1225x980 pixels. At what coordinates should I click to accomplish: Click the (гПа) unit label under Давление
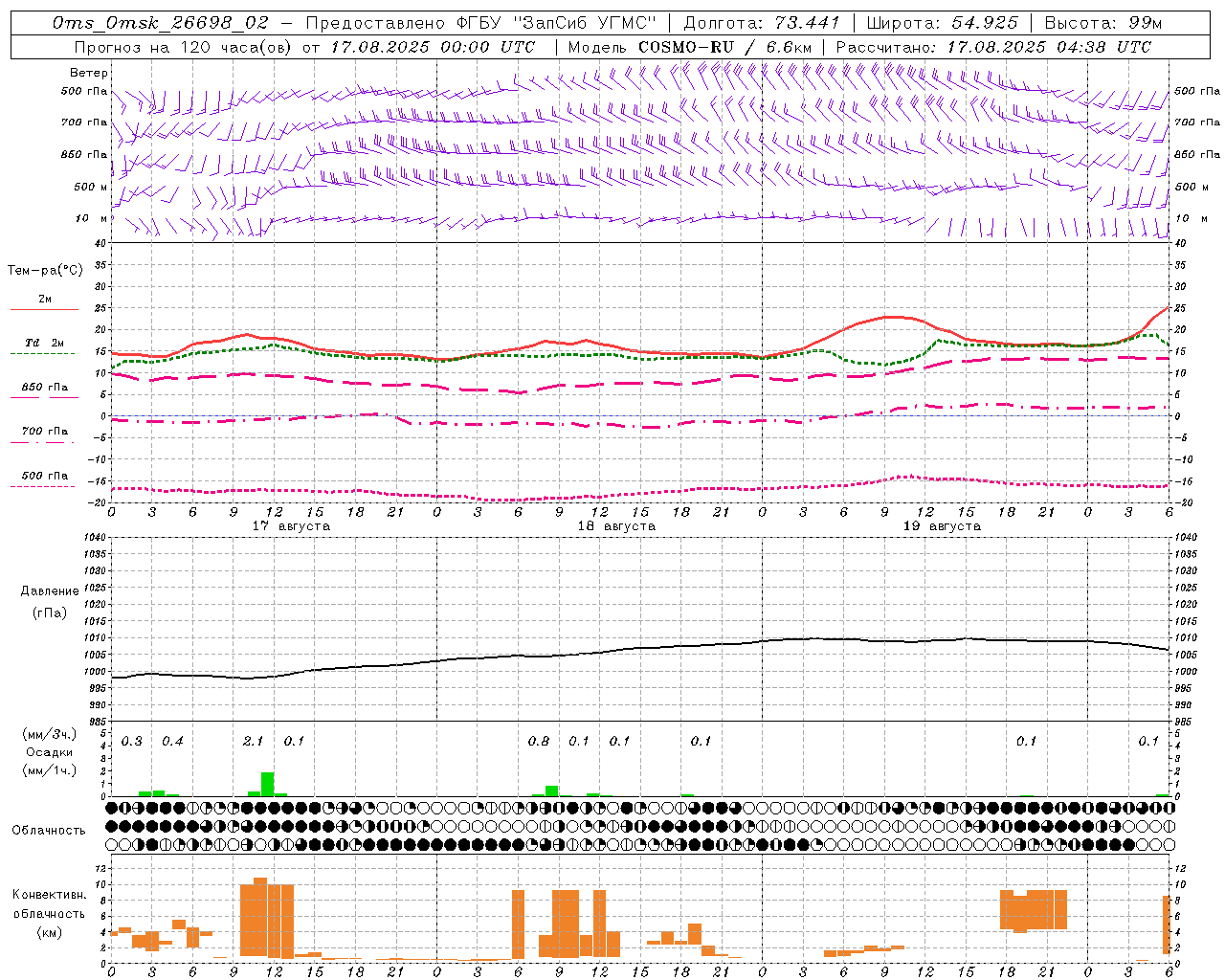[x=50, y=613]
